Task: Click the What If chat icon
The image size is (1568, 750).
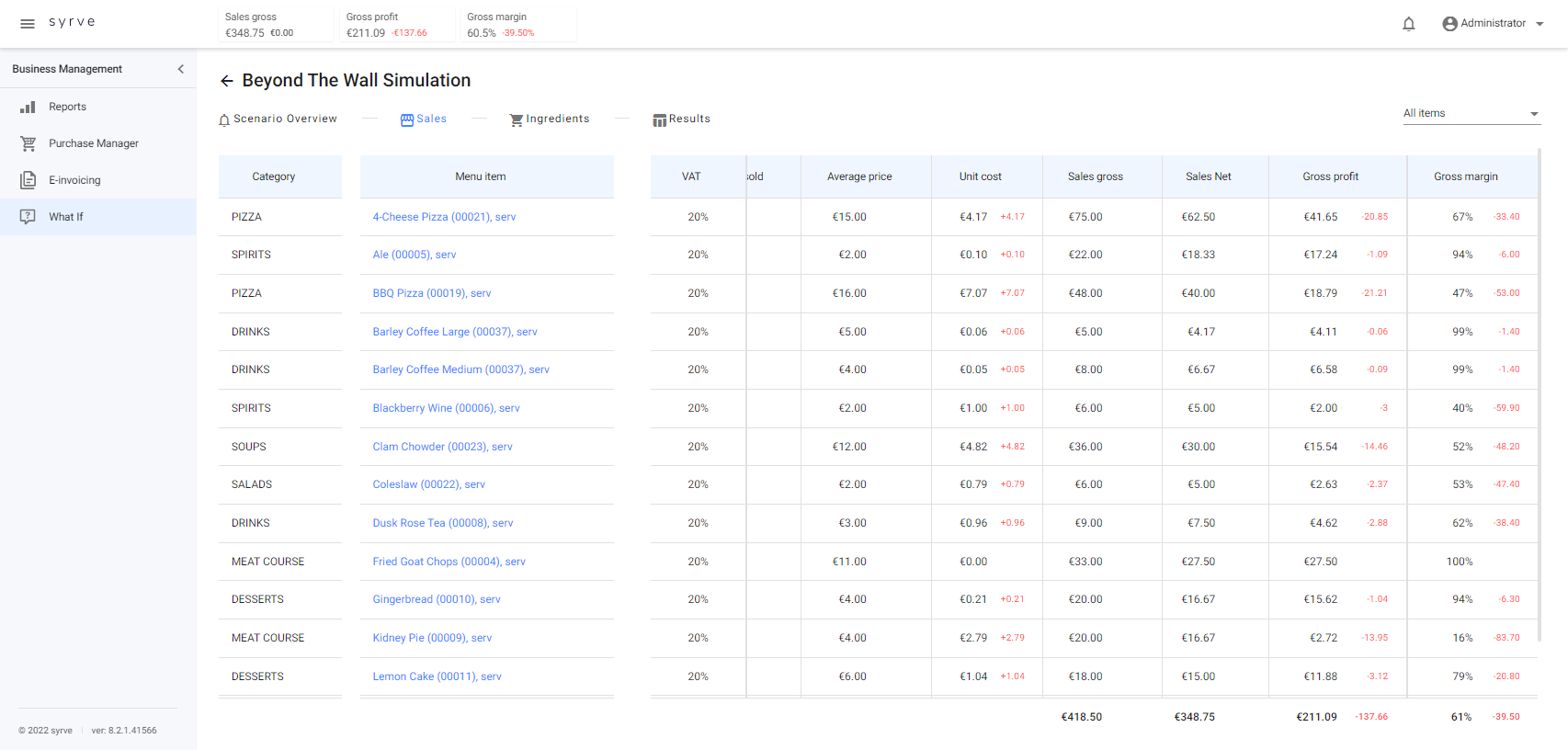Action: 28,217
